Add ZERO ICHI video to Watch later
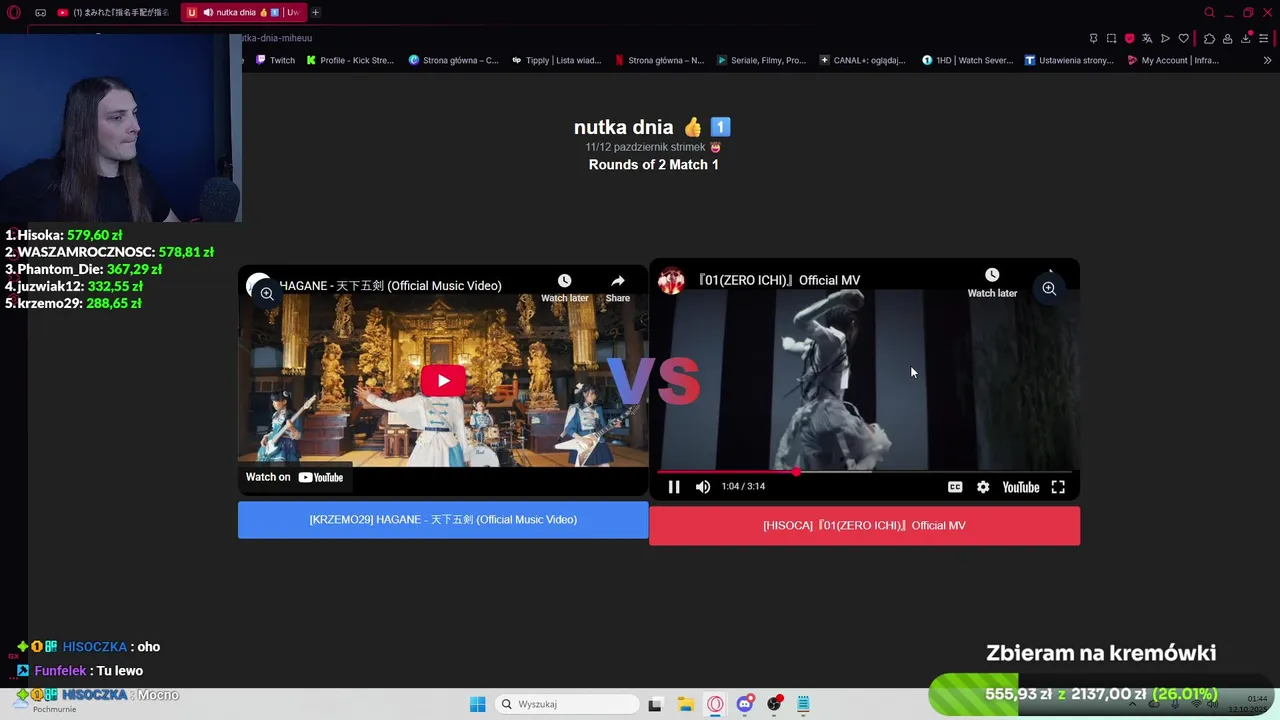This screenshot has width=1280, height=720. (992, 283)
